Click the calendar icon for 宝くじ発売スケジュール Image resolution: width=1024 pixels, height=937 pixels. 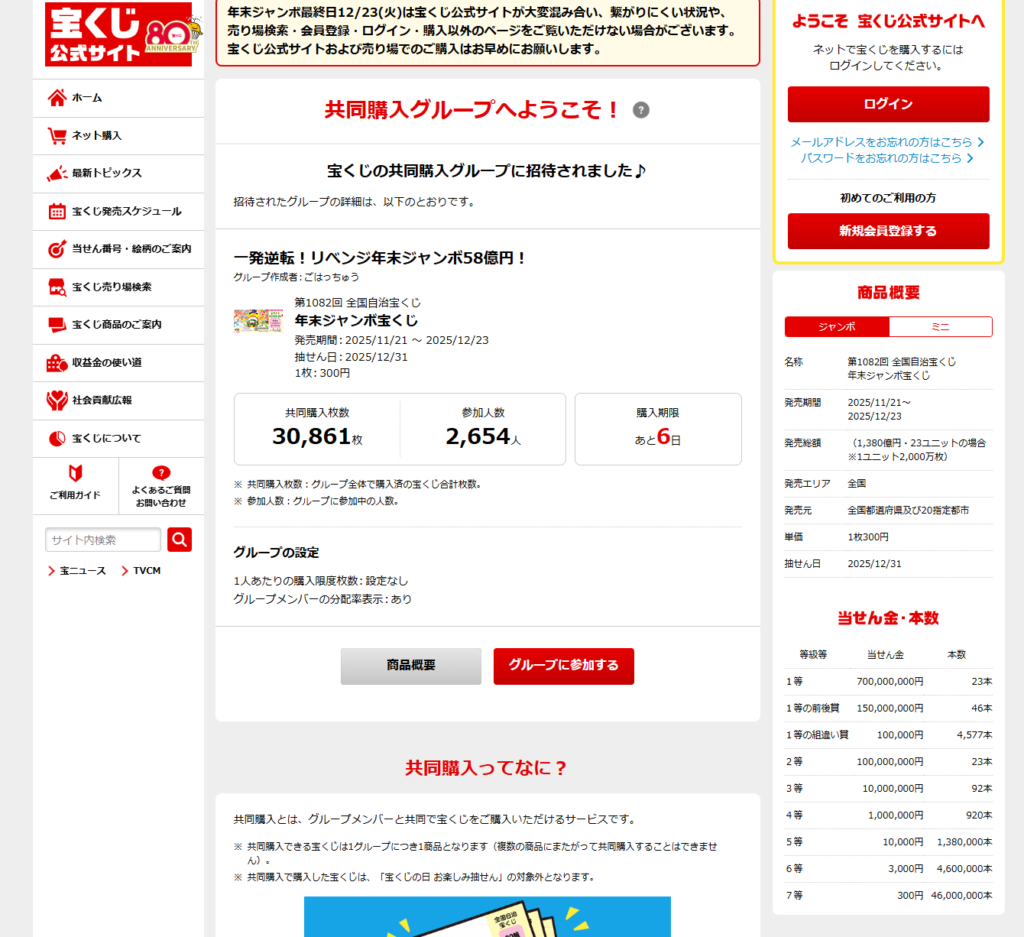(57, 211)
